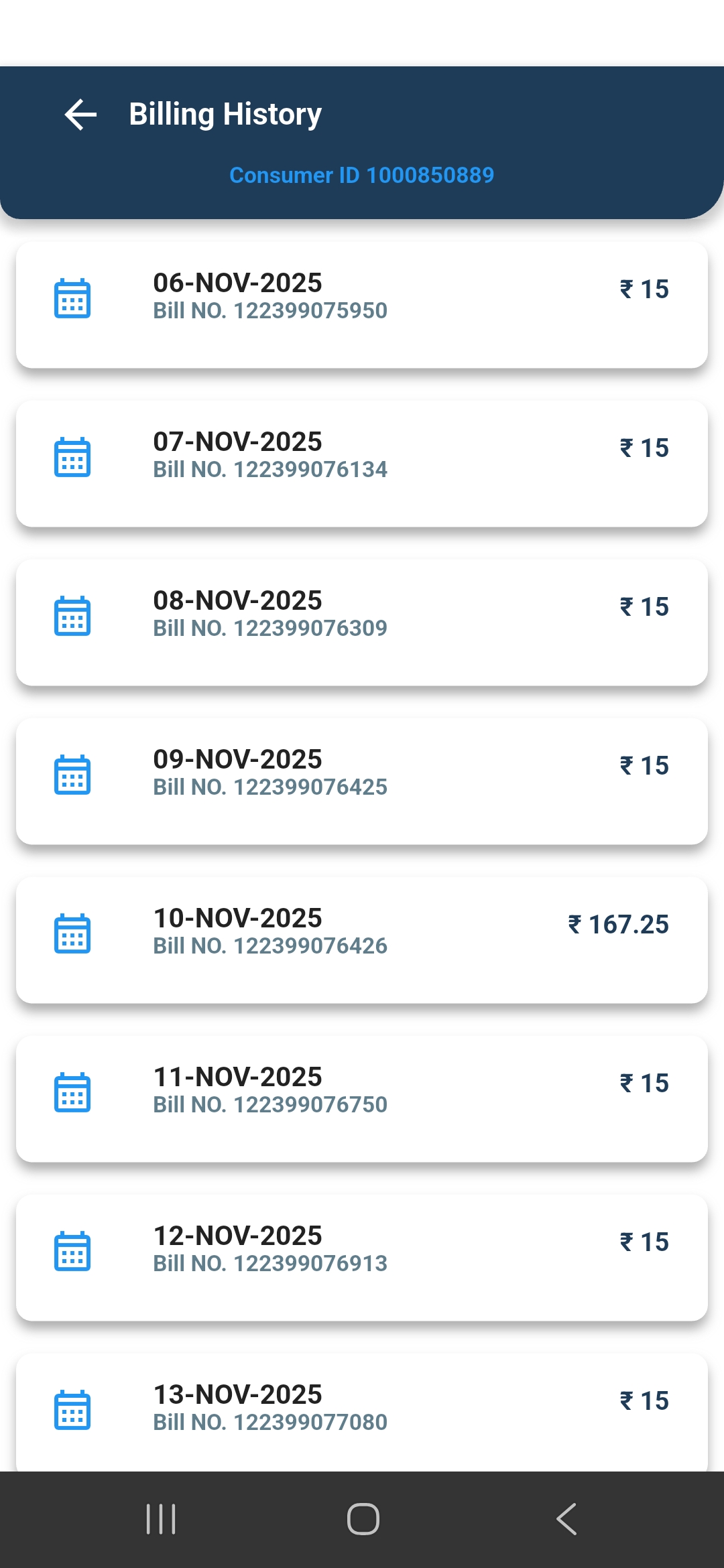Select the 09-NOV-2025 bill date
The image size is (724, 1568).
[237, 759]
